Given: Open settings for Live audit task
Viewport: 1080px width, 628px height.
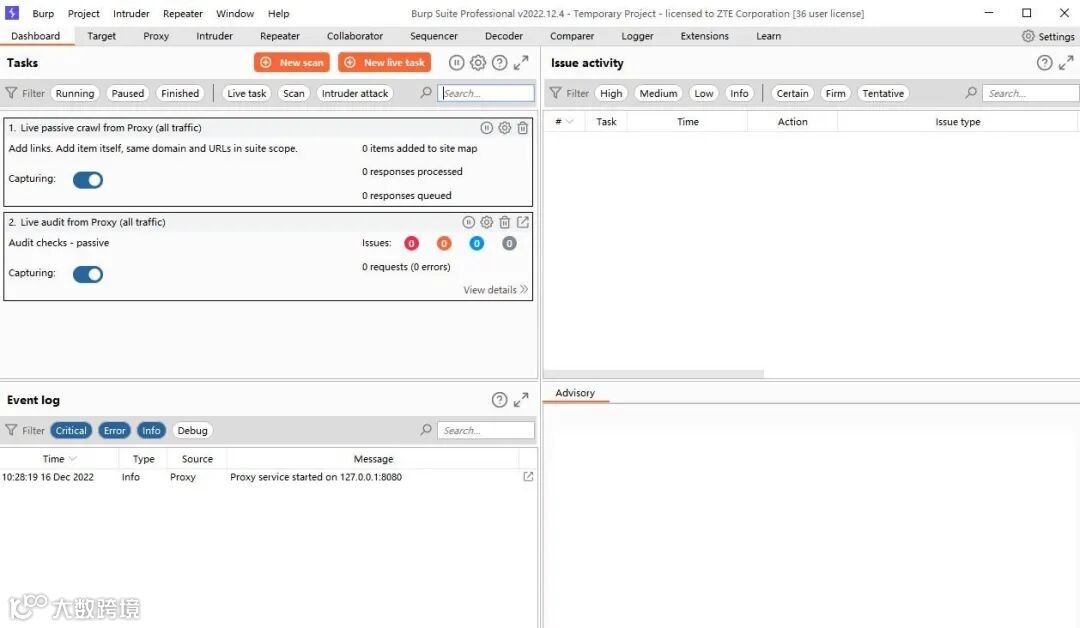Looking at the screenshot, I should click(486, 222).
